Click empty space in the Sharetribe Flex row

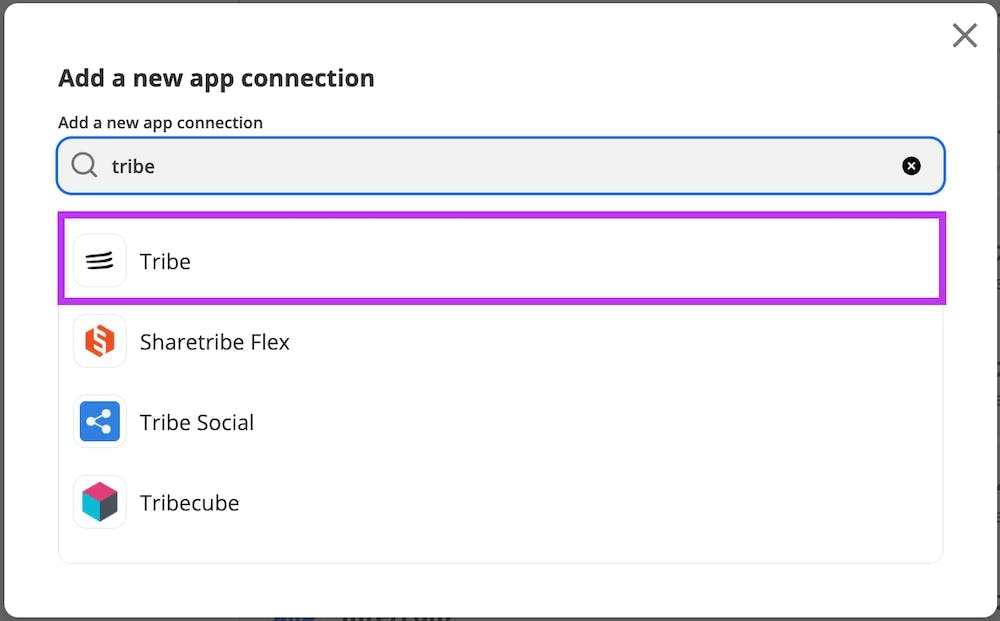pos(600,342)
